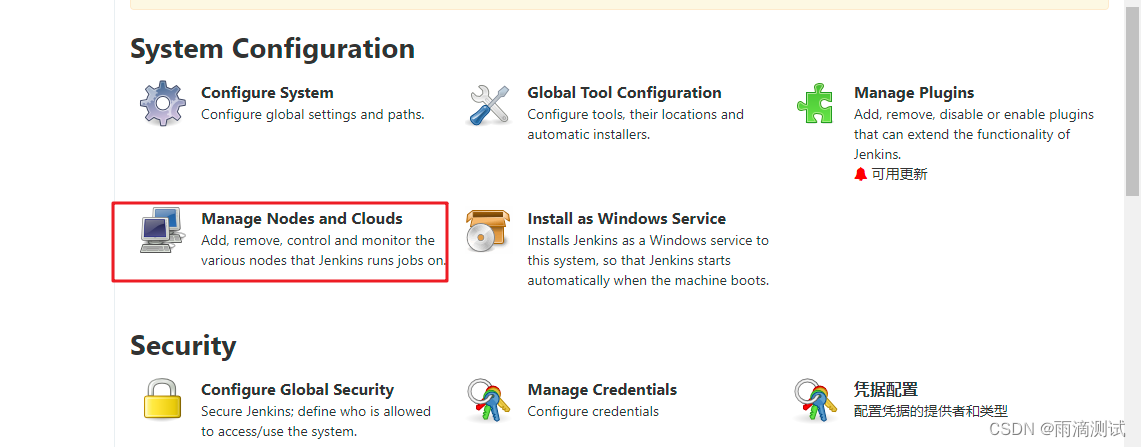This screenshot has height=447, width=1141.
Task: Click the Manage Credentials keys icon
Action: [x=488, y=400]
